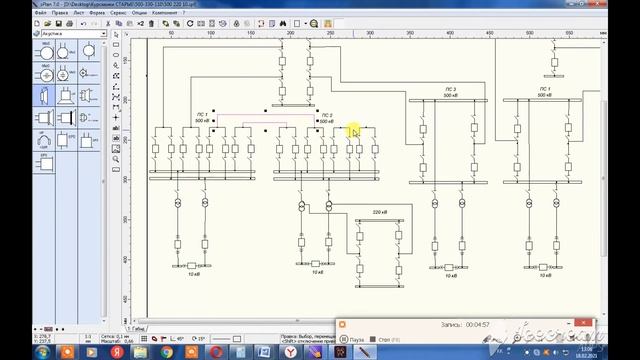Screen dimensions: 640x360
Task: Open Opera browser from taskbar
Action: click(x=216, y=352)
